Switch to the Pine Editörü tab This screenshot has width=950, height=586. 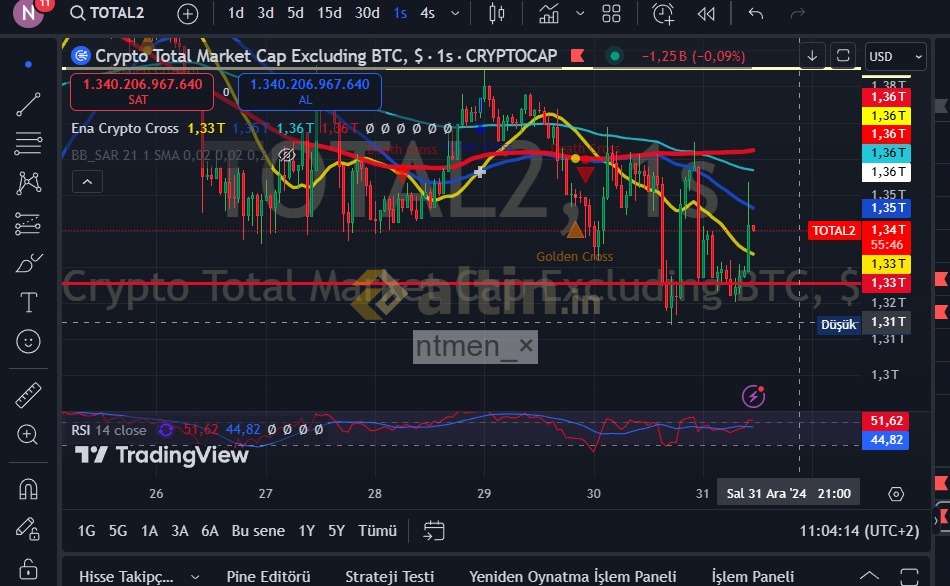click(268, 577)
